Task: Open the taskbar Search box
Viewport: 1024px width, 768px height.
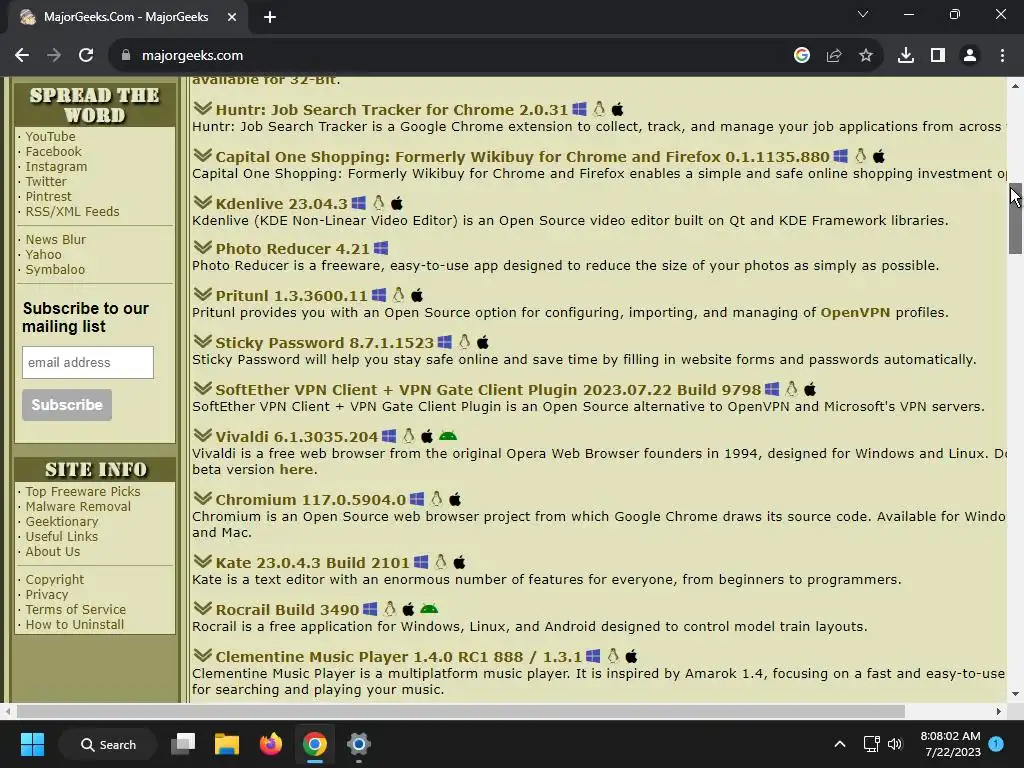Action: tap(108, 744)
